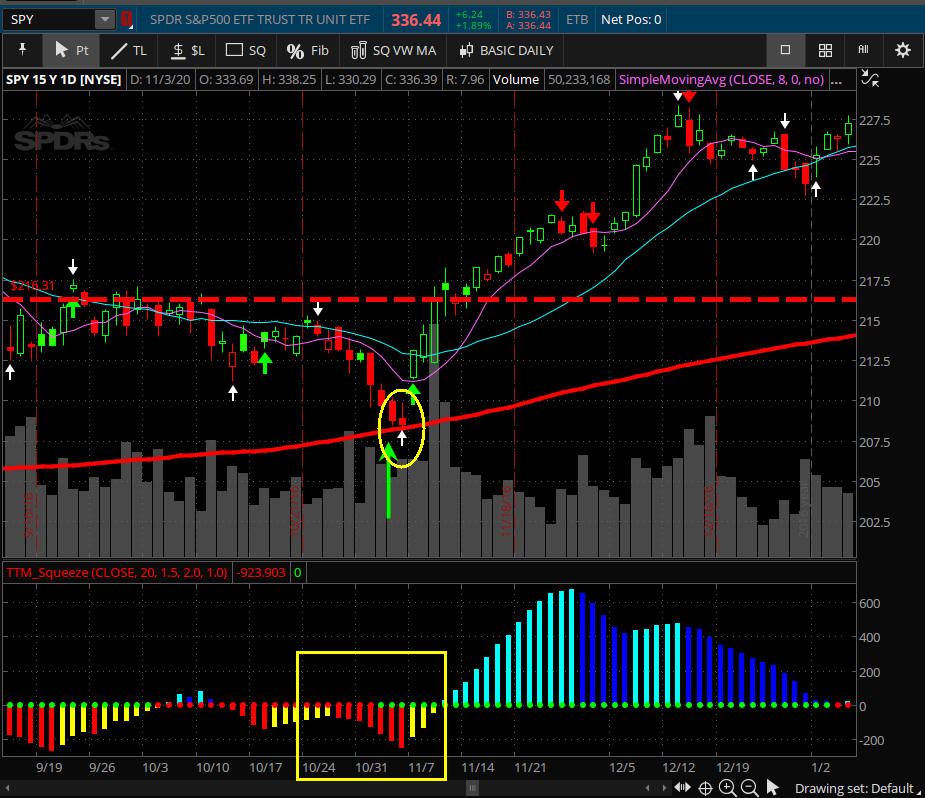Click the time axis pan arrows icon
This screenshot has height=798, width=925.
(x=683, y=787)
